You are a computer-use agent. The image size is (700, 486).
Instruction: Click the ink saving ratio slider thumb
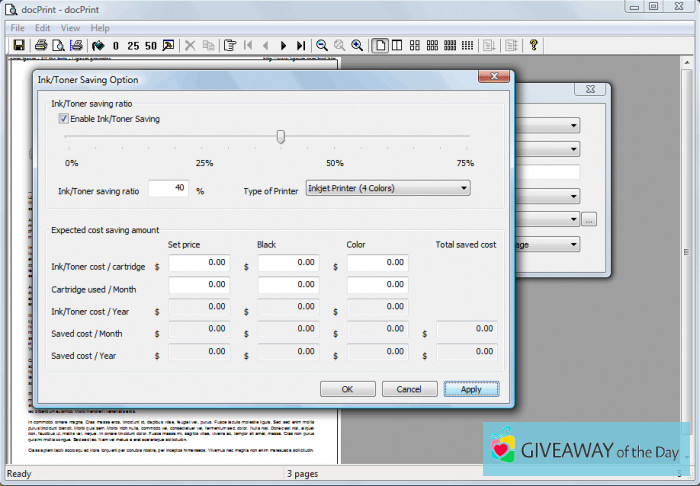click(x=281, y=137)
